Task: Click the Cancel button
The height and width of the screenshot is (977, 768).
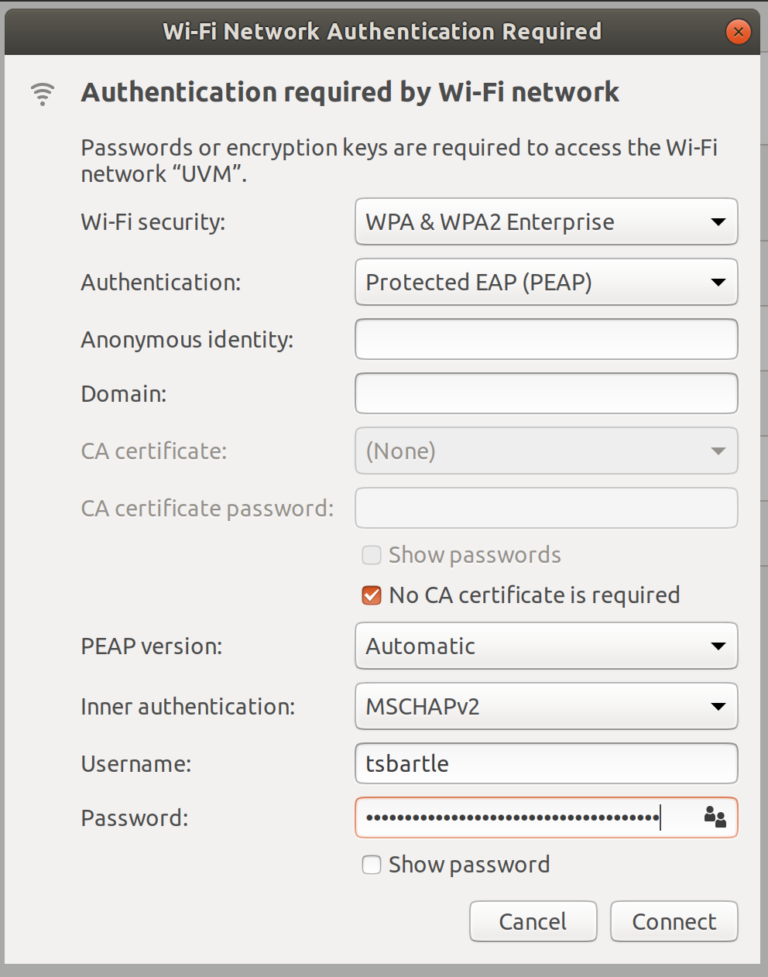Action: [x=532, y=921]
